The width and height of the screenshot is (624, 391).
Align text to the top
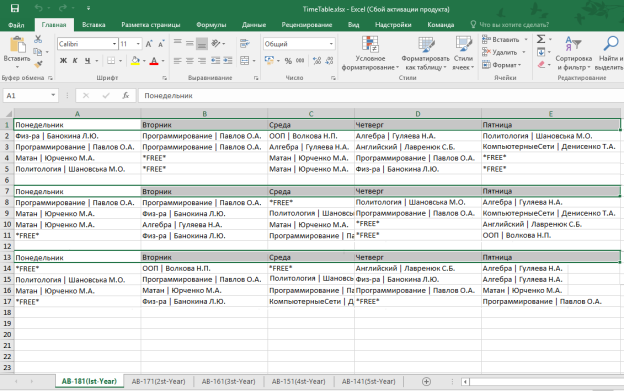pos(177,43)
